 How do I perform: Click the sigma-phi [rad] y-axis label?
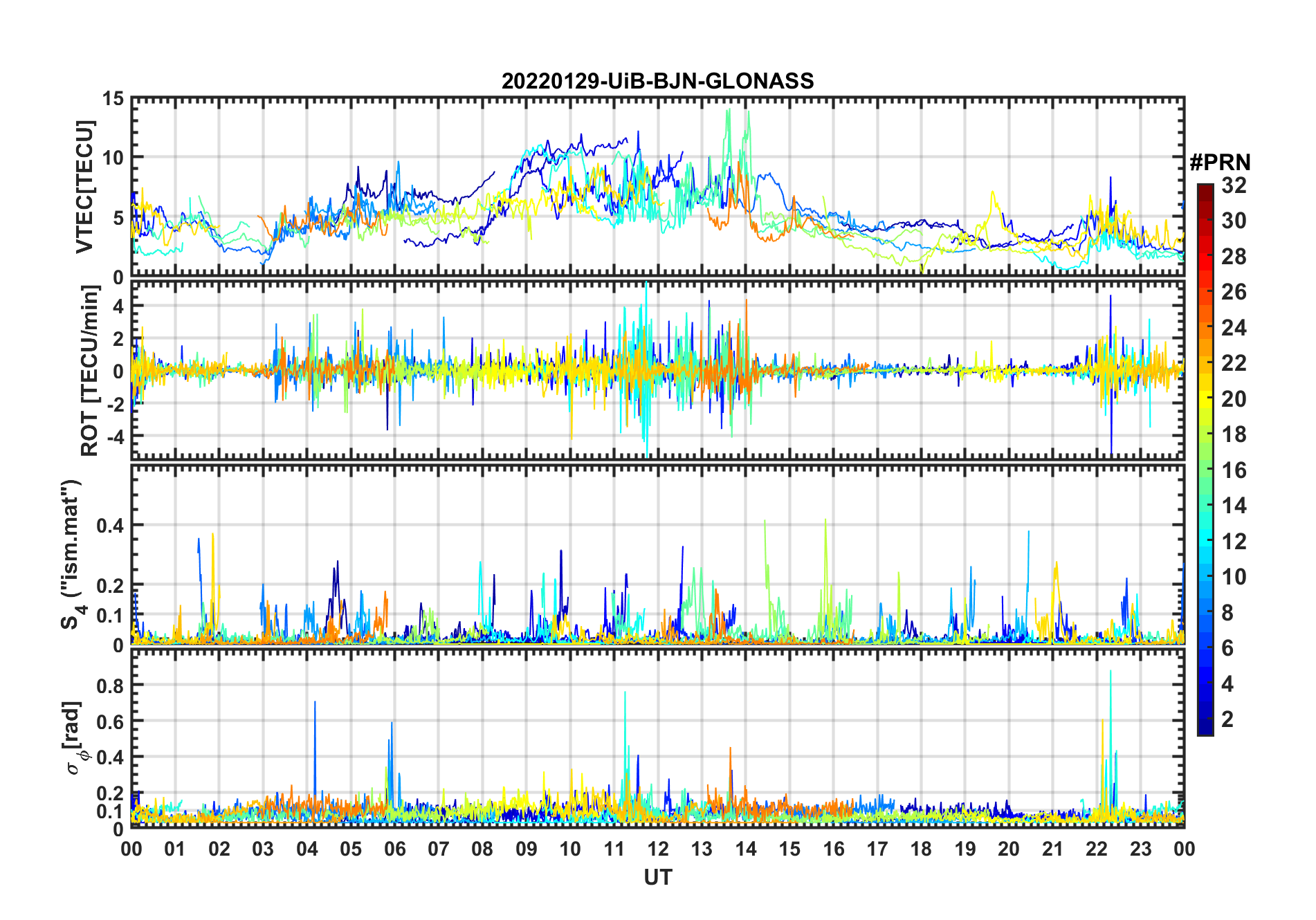click(x=74, y=738)
